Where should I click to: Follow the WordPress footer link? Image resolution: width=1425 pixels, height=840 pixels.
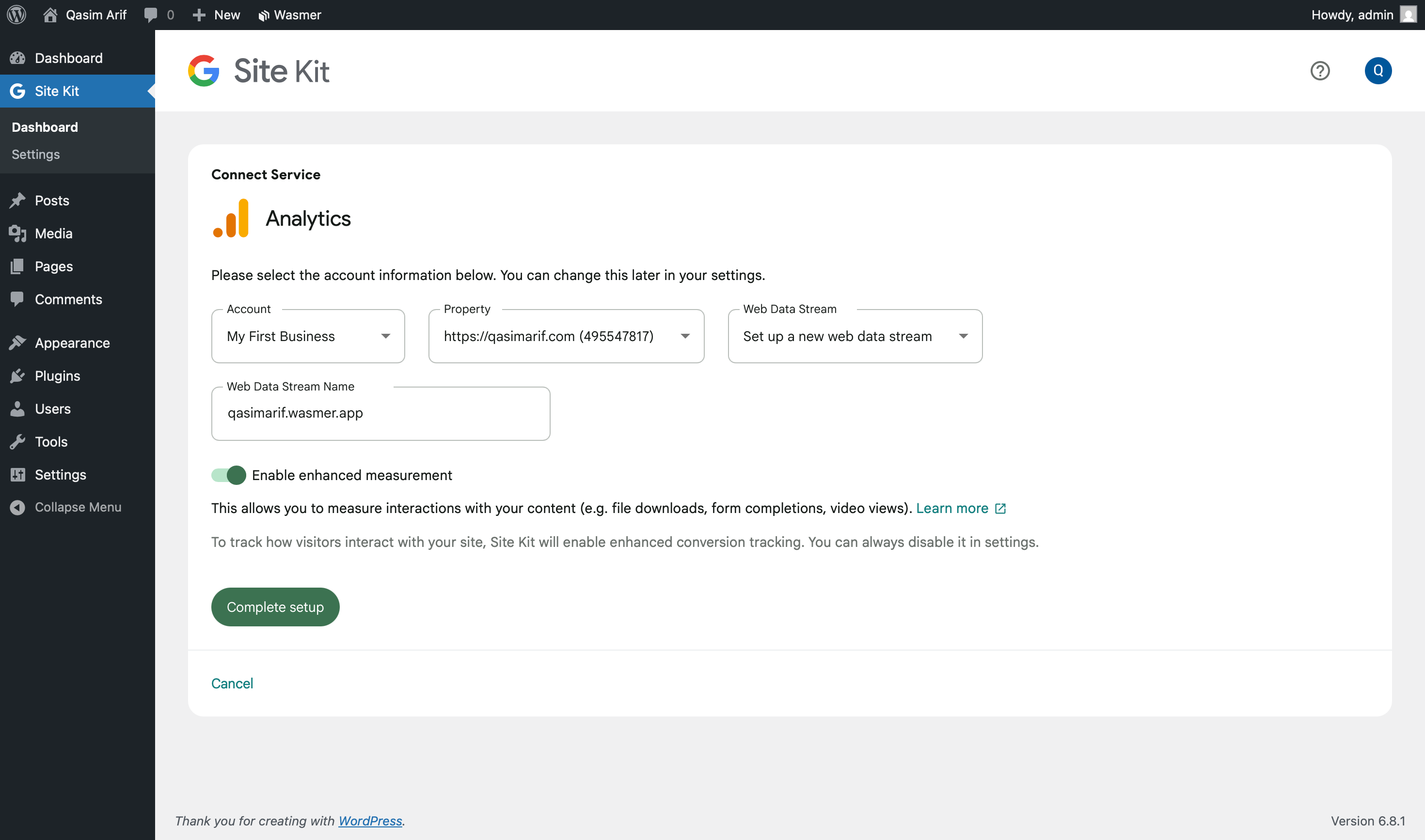[370, 821]
